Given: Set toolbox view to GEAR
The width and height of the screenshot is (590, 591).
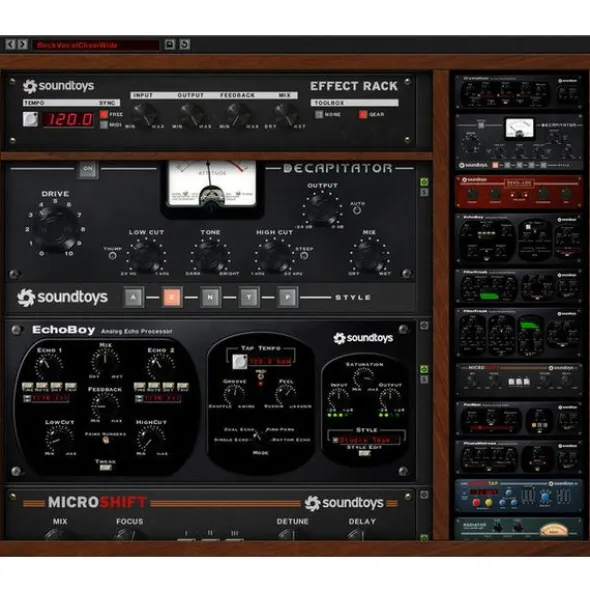Looking at the screenshot, I should tap(363, 114).
